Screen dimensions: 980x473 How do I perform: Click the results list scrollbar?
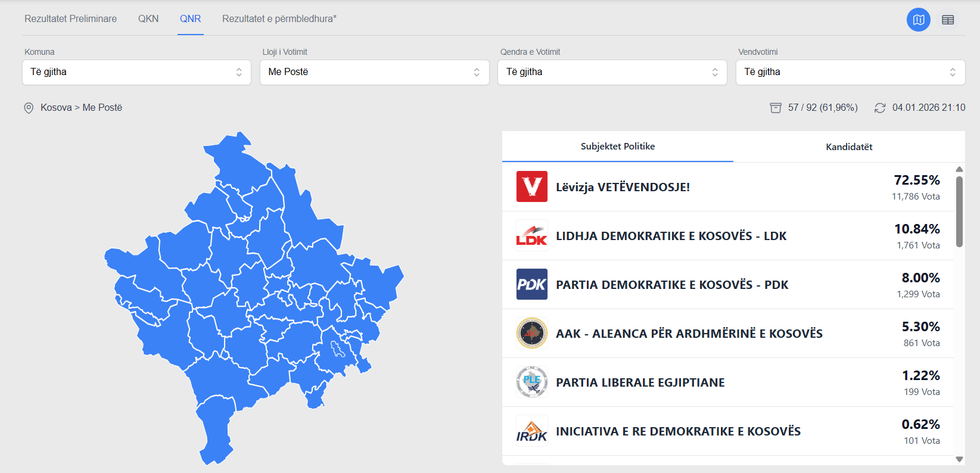pyautogui.click(x=960, y=210)
